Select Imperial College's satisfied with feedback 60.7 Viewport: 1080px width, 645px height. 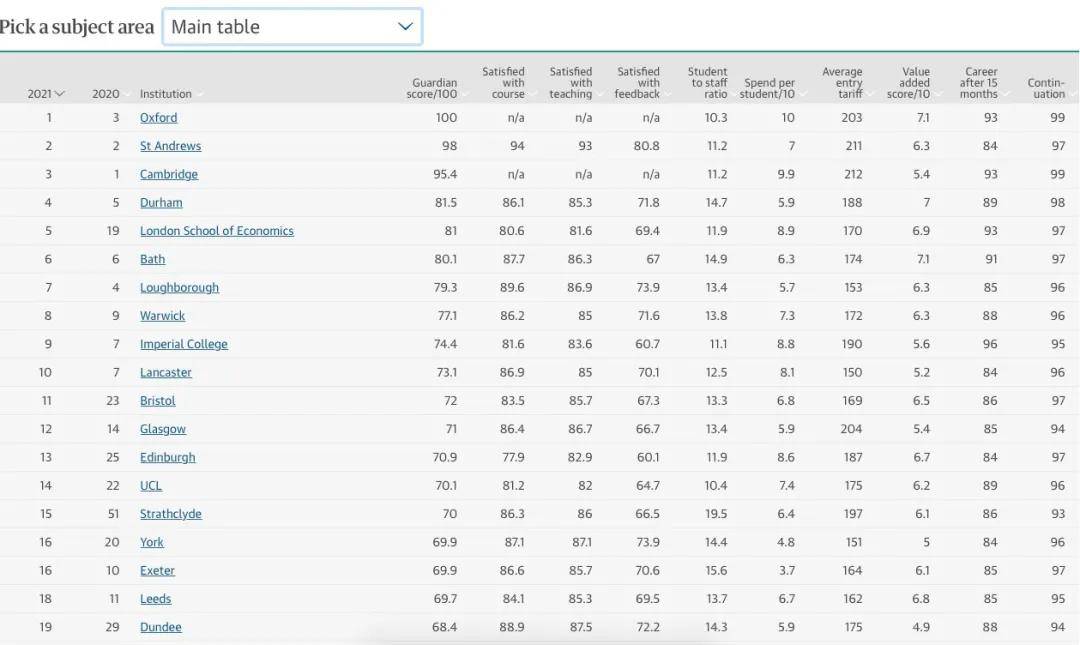click(647, 344)
